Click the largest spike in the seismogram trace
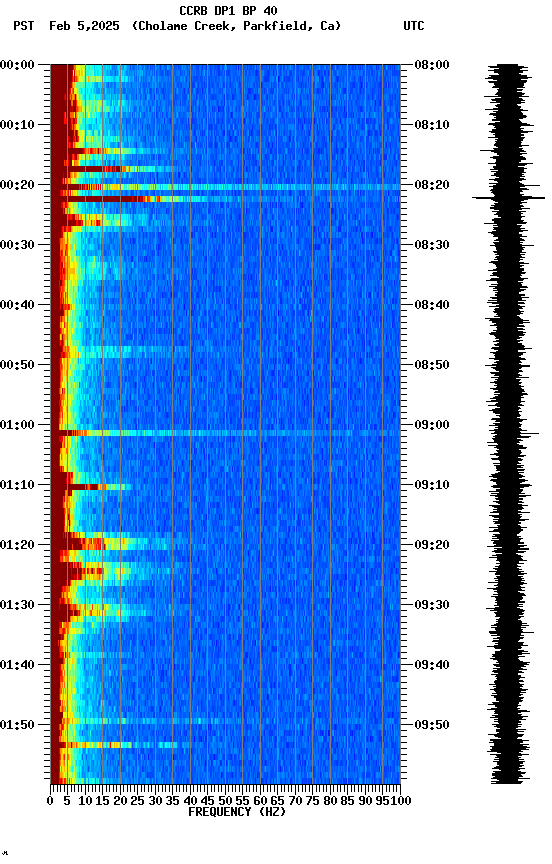Image resolution: width=552 pixels, height=864 pixels. point(508,198)
